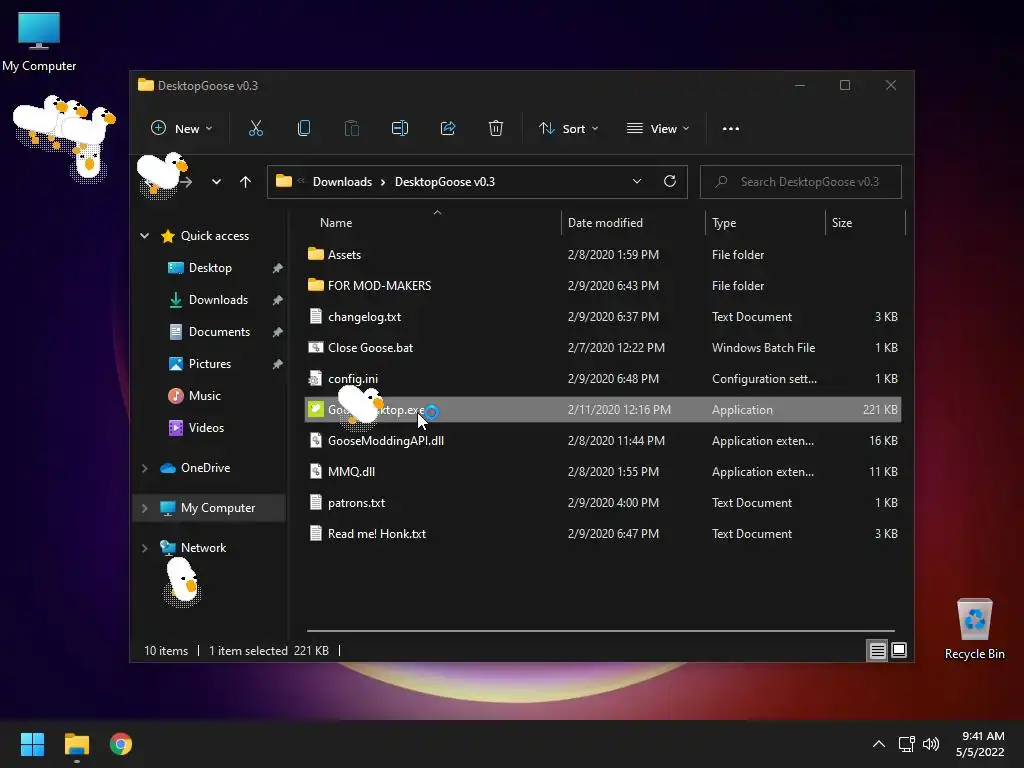Click the GooseDesktop.exe application icon
This screenshot has height=768, width=1024.
[316, 409]
